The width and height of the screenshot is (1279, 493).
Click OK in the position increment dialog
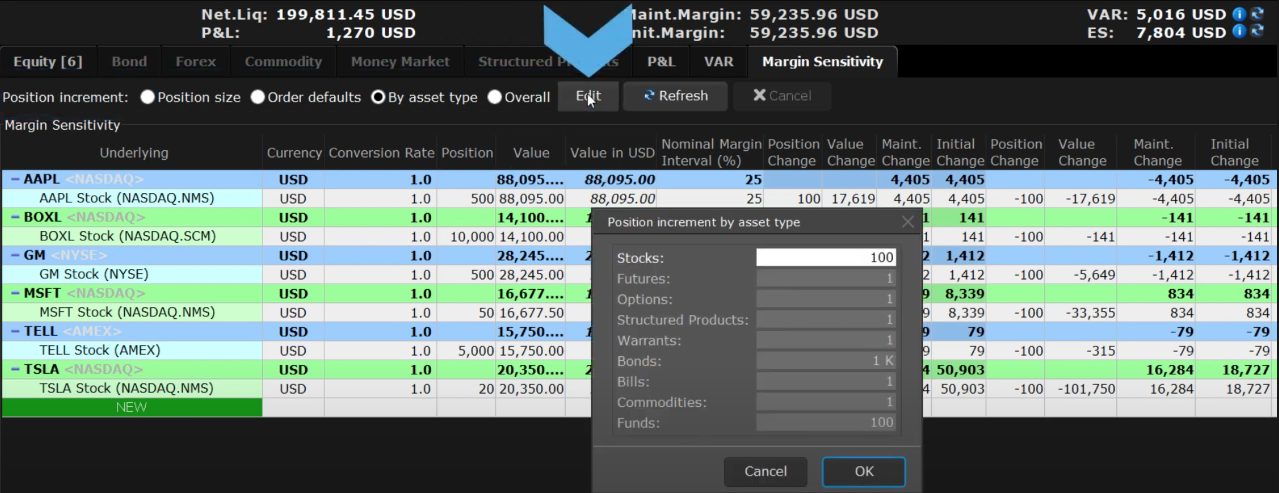tap(863, 471)
